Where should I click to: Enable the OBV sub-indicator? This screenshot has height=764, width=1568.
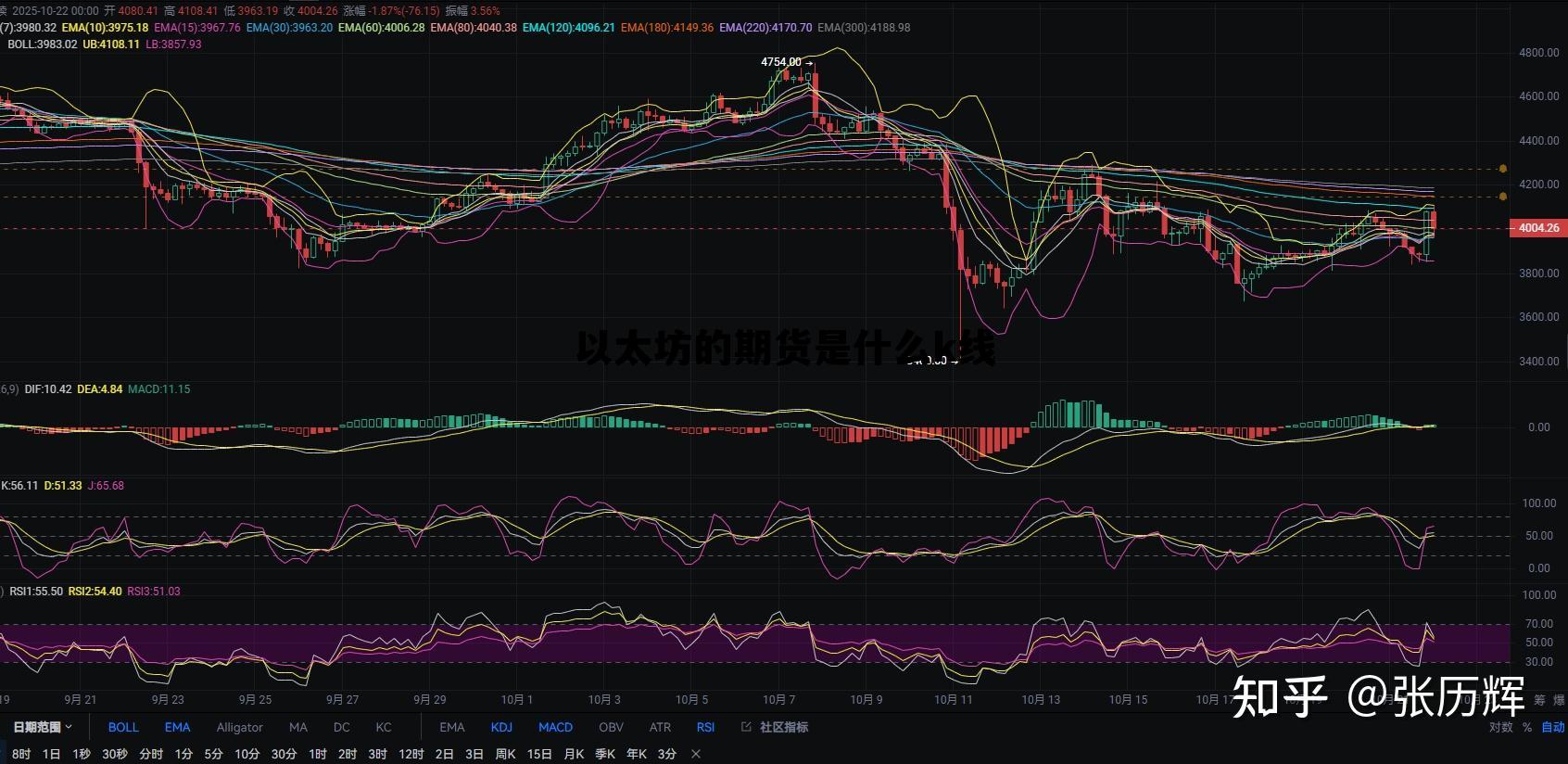611,728
